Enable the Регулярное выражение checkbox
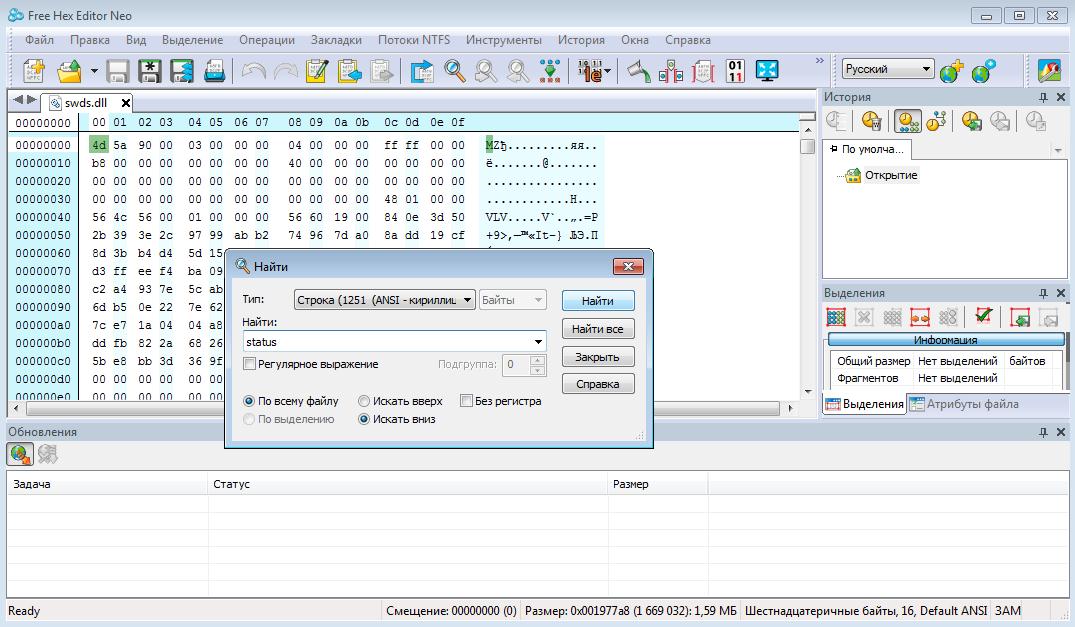Screen dimensions: 1075x627 (250, 364)
